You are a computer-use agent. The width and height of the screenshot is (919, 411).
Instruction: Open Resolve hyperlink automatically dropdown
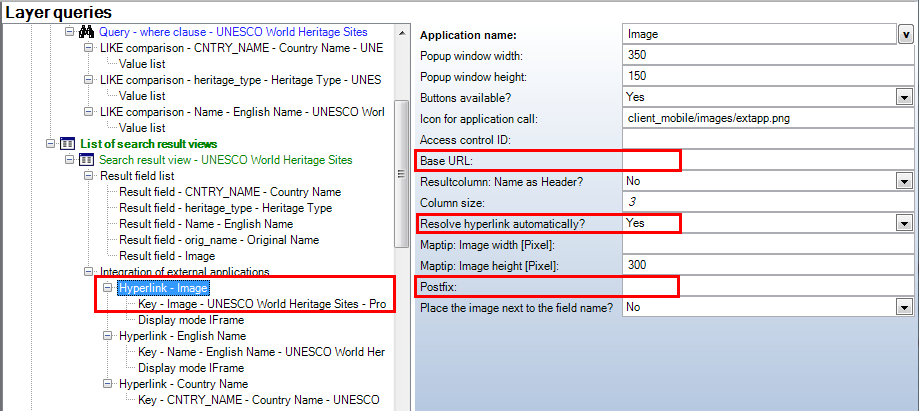click(x=904, y=224)
